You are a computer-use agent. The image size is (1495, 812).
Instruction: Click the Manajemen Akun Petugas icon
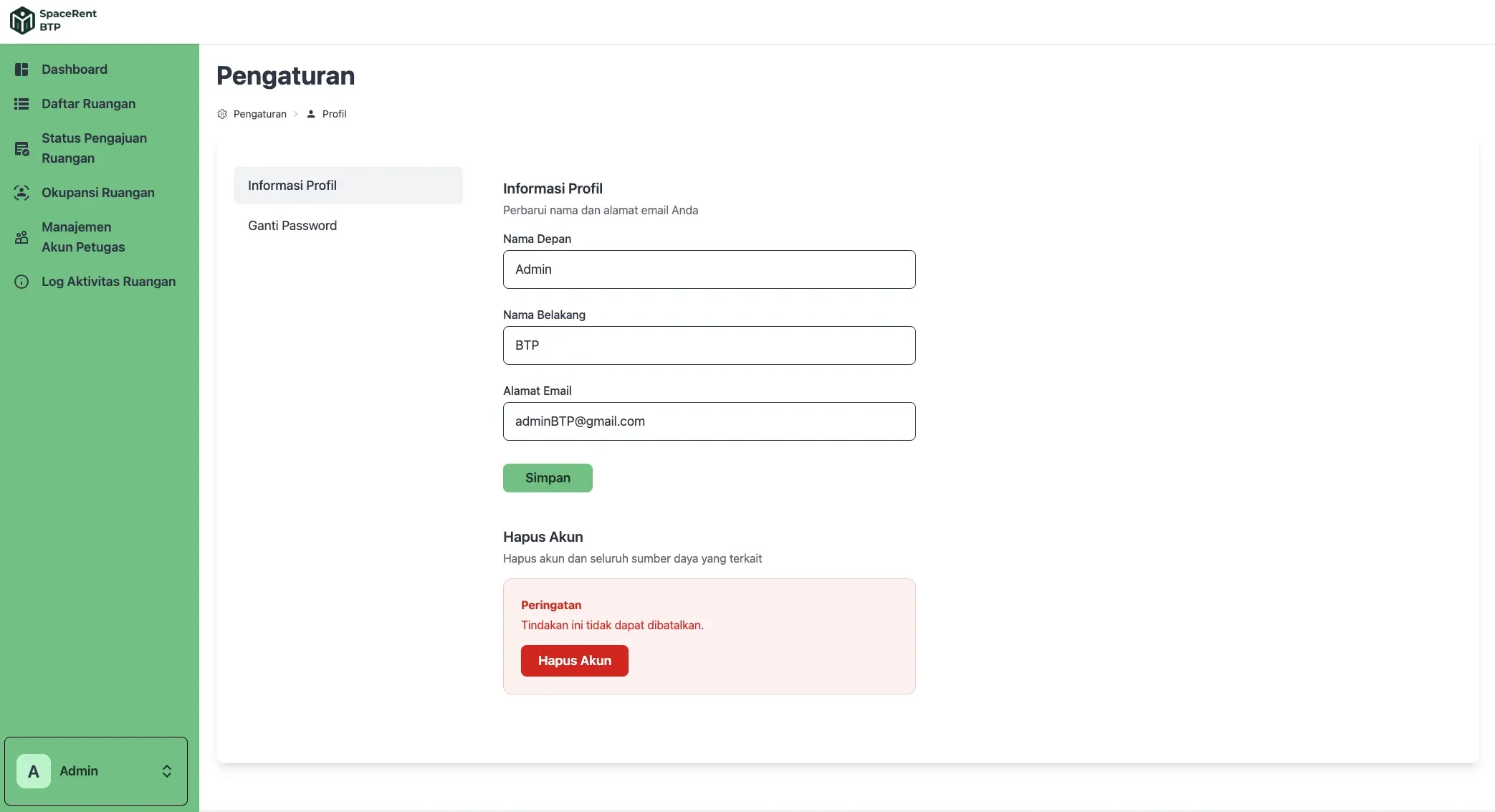[22, 237]
